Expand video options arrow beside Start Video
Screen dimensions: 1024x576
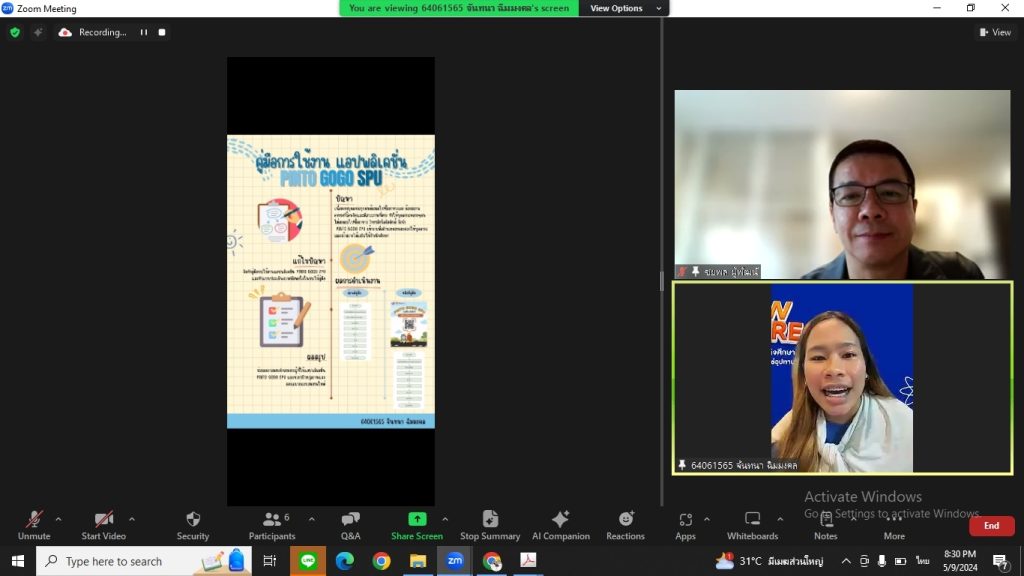tap(132, 520)
